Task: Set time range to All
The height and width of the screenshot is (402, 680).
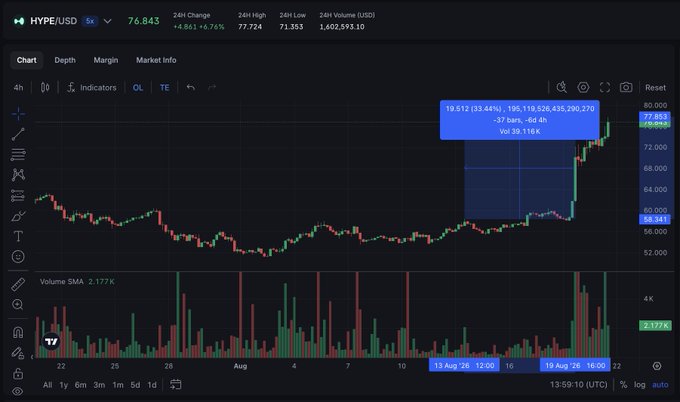Action: (47, 385)
